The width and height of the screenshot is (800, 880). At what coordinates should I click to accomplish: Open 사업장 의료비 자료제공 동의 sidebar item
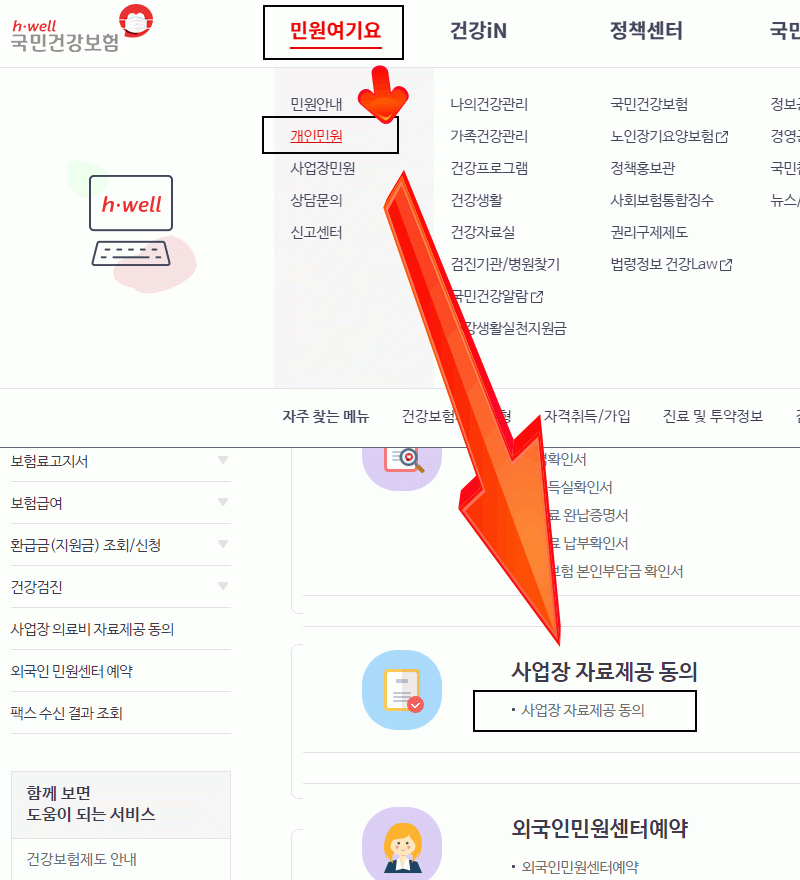coord(93,629)
